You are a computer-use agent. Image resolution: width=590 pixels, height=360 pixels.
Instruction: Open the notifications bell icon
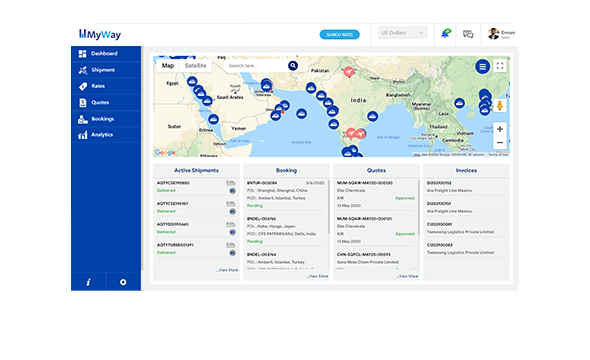[446, 33]
